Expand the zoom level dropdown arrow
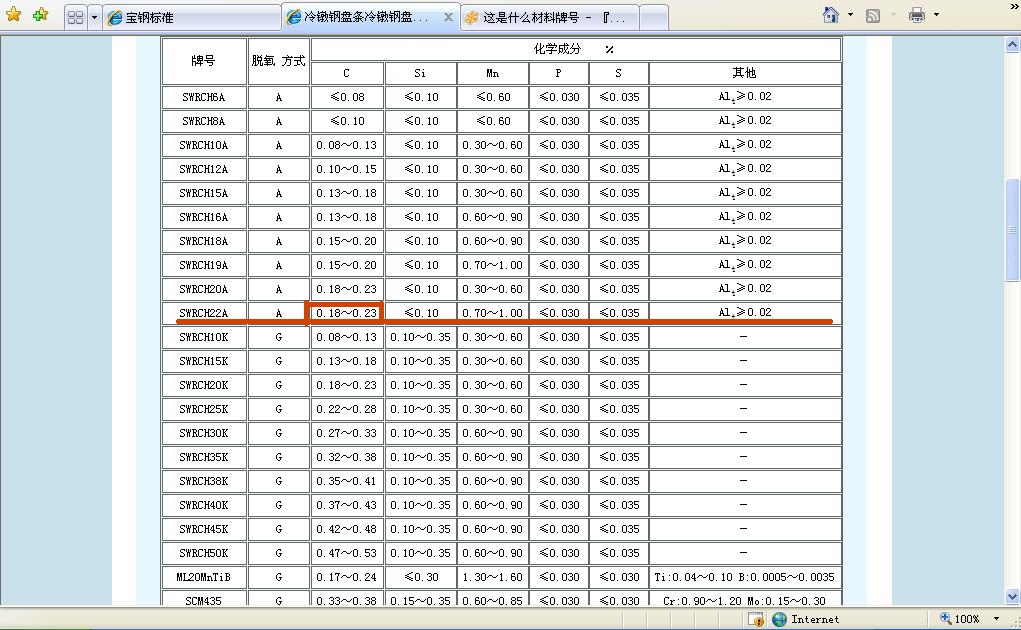 coord(996,618)
